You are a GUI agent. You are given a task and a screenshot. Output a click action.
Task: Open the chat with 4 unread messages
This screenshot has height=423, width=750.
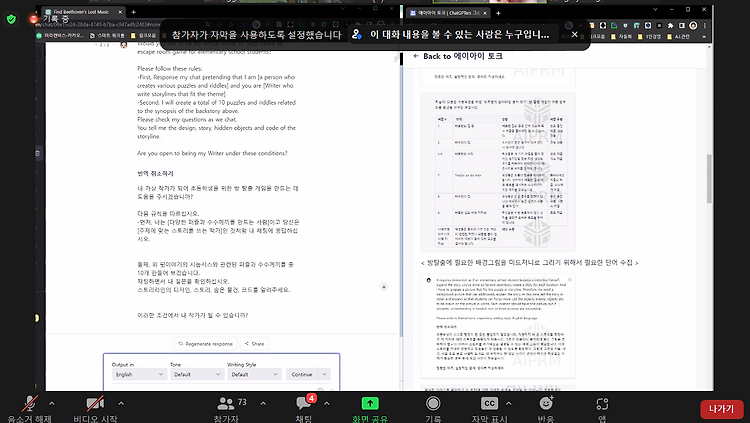click(x=305, y=404)
